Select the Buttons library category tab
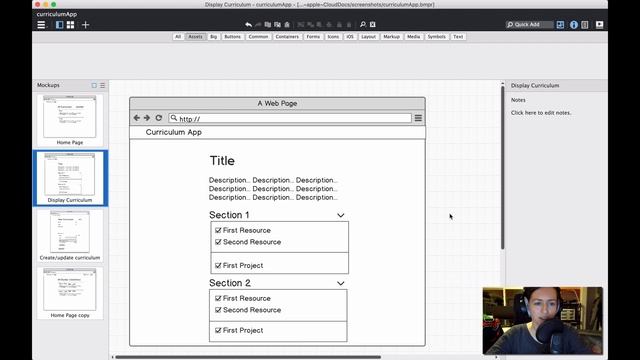The height and width of the screenshot is (360, 640). [x=233, y=37]
